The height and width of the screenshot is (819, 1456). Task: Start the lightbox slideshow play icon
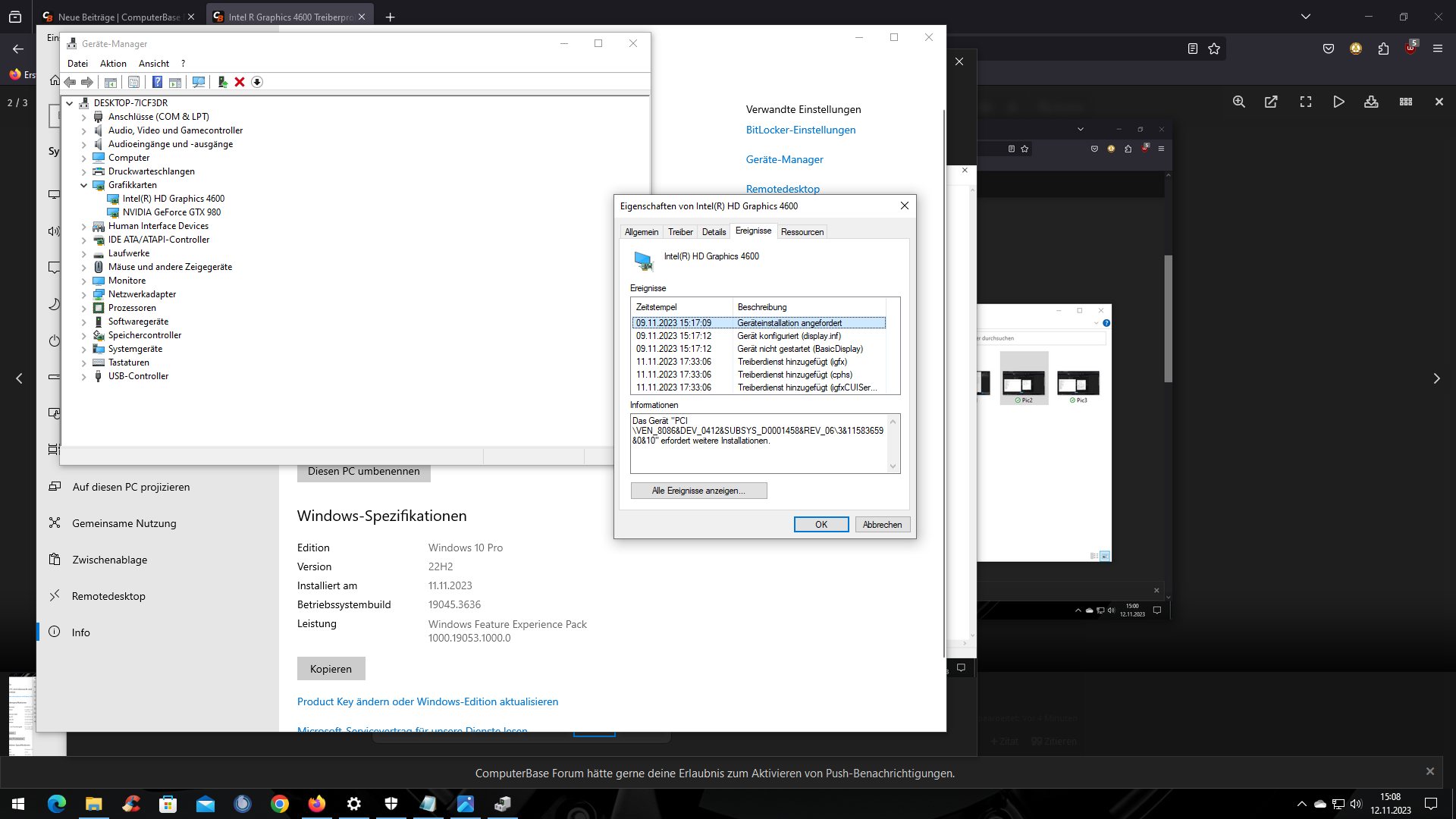coord(1339,102)
